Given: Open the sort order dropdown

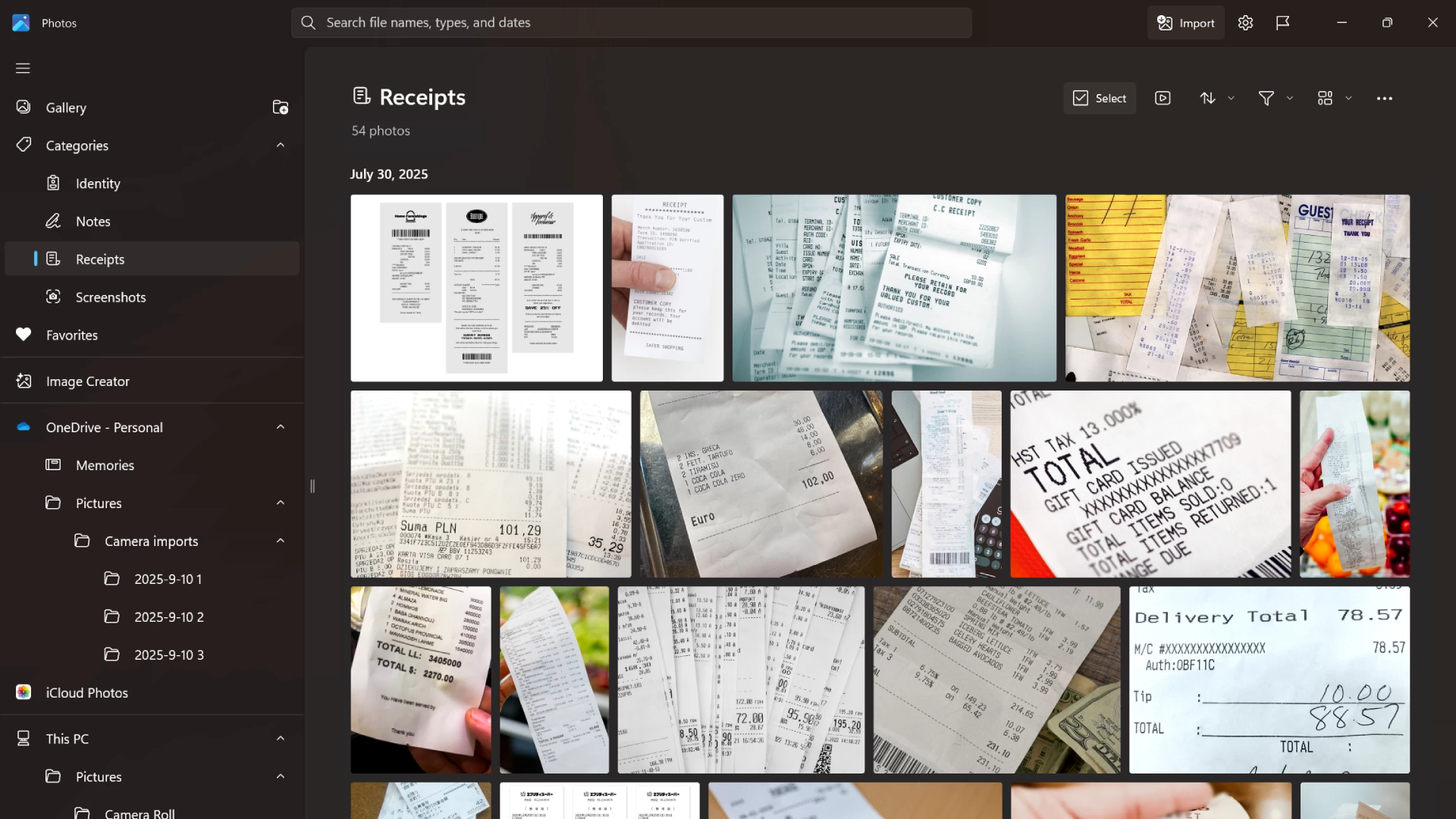Looking at the screenshot, I should tap(1216, 98).
